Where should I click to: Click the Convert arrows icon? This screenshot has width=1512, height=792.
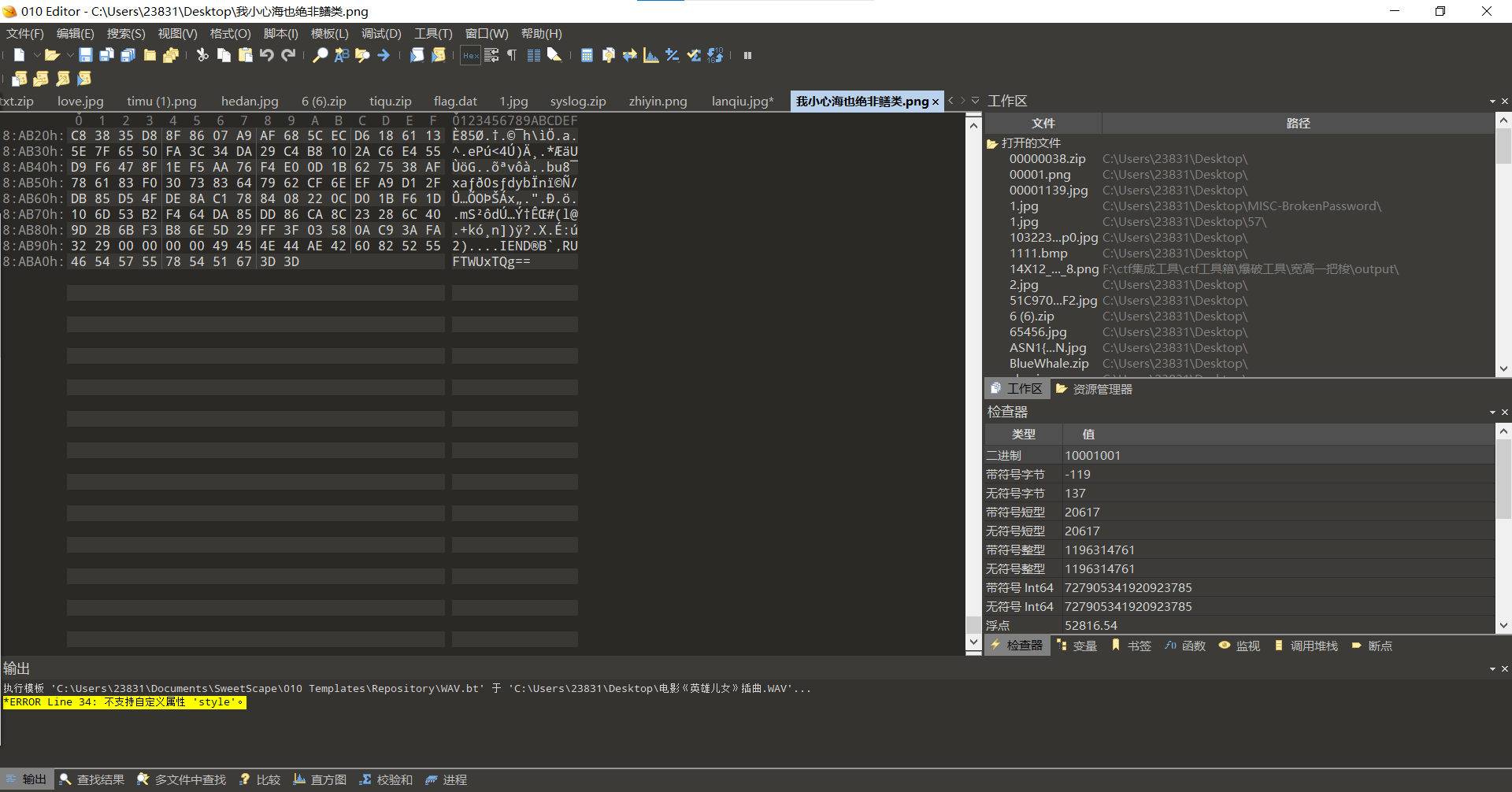[629, 55]
